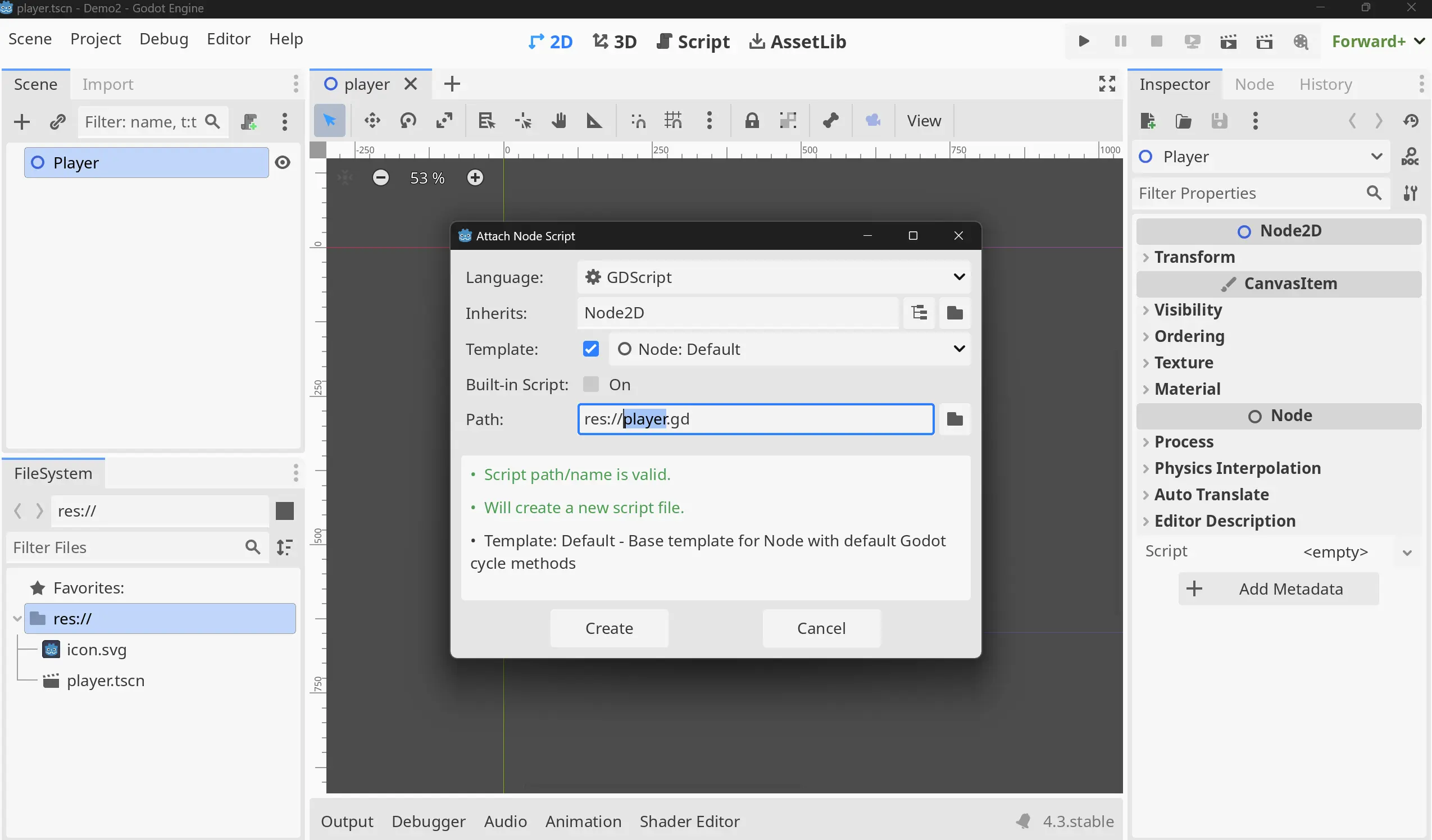Open the Inspector object history
Screen dimensions: 1432x840
[x=1411, y=120]
